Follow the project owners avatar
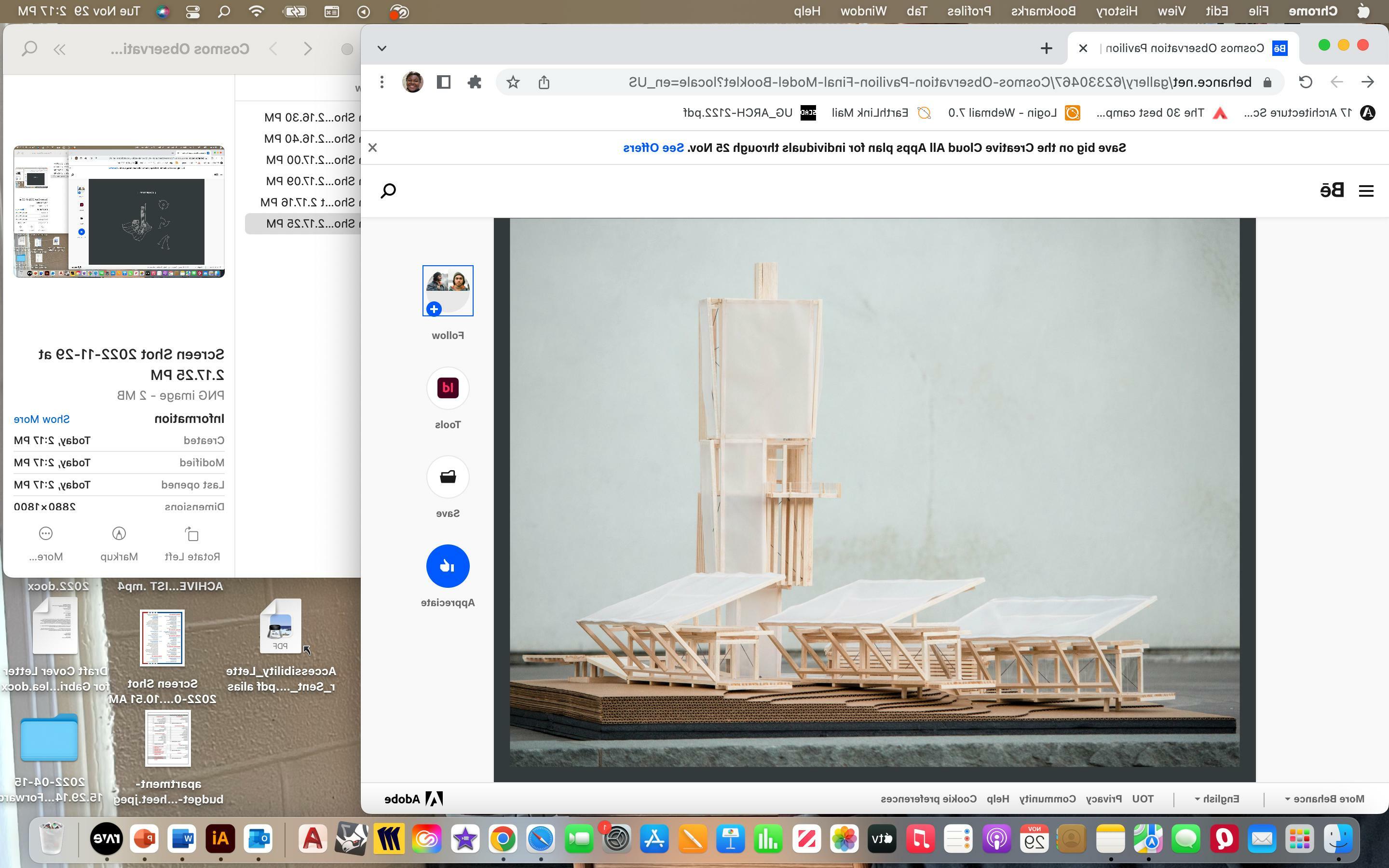1389x868 pixels. point(448,290)
